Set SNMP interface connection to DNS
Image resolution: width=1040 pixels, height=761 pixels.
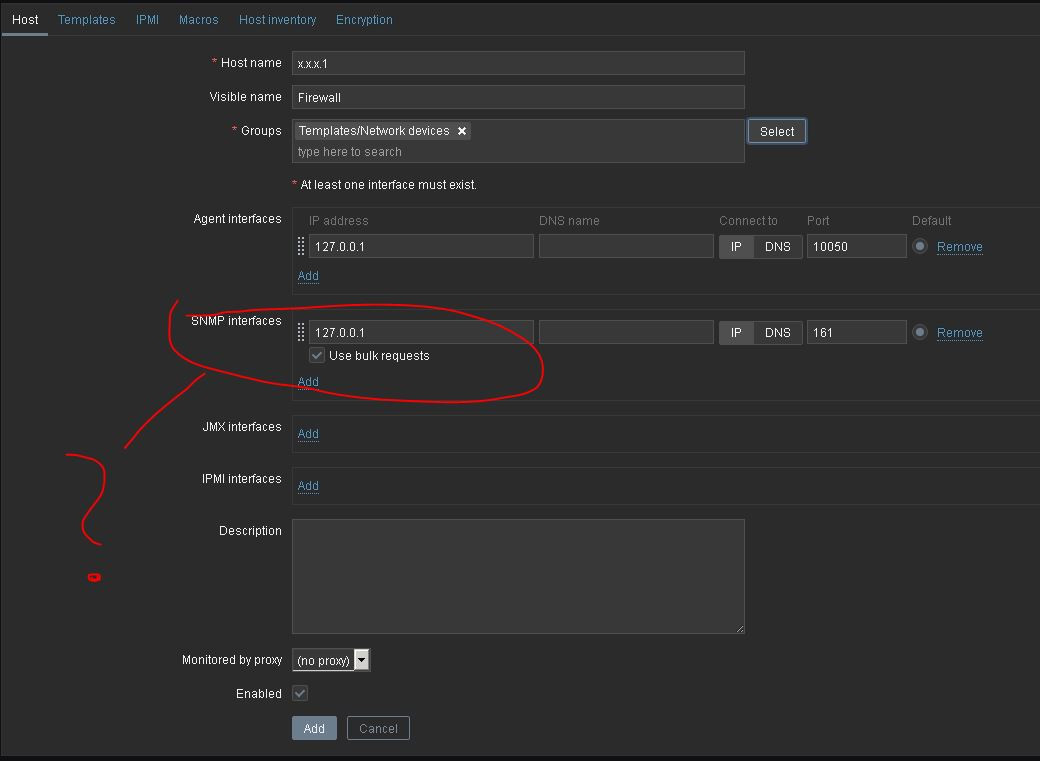click(x=777, y=333)
